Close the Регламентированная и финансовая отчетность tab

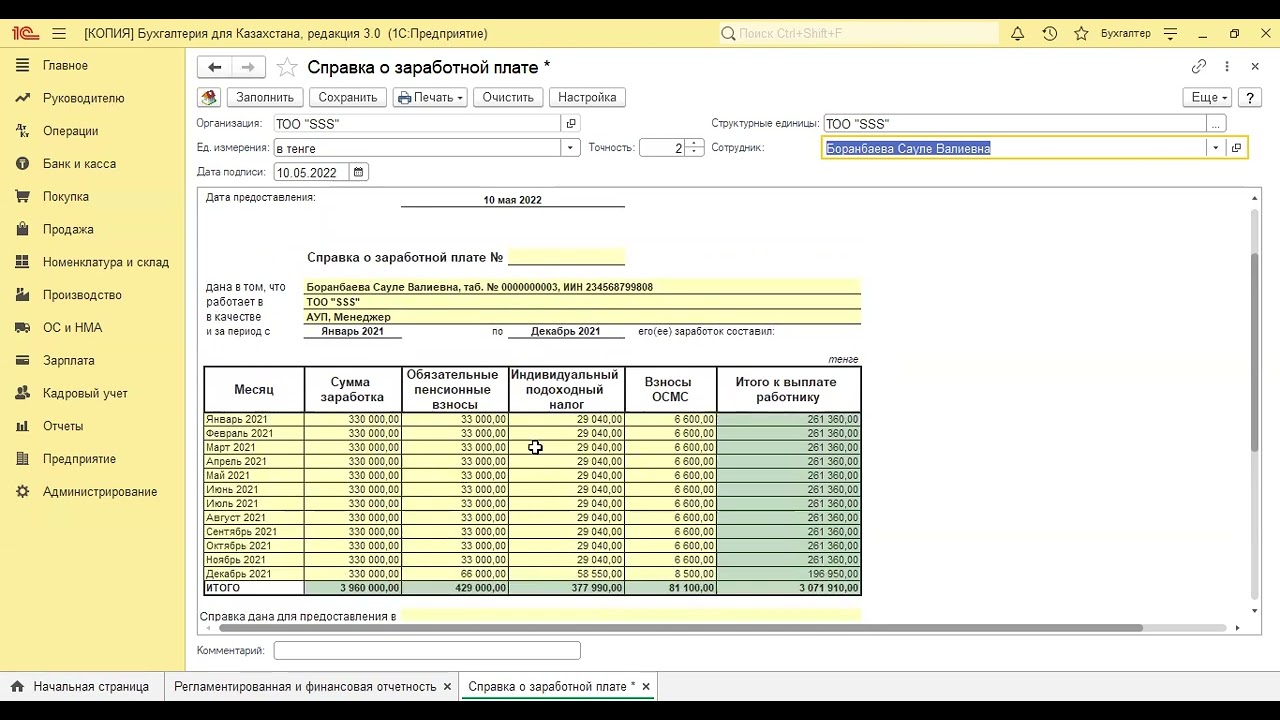[447, 687]
